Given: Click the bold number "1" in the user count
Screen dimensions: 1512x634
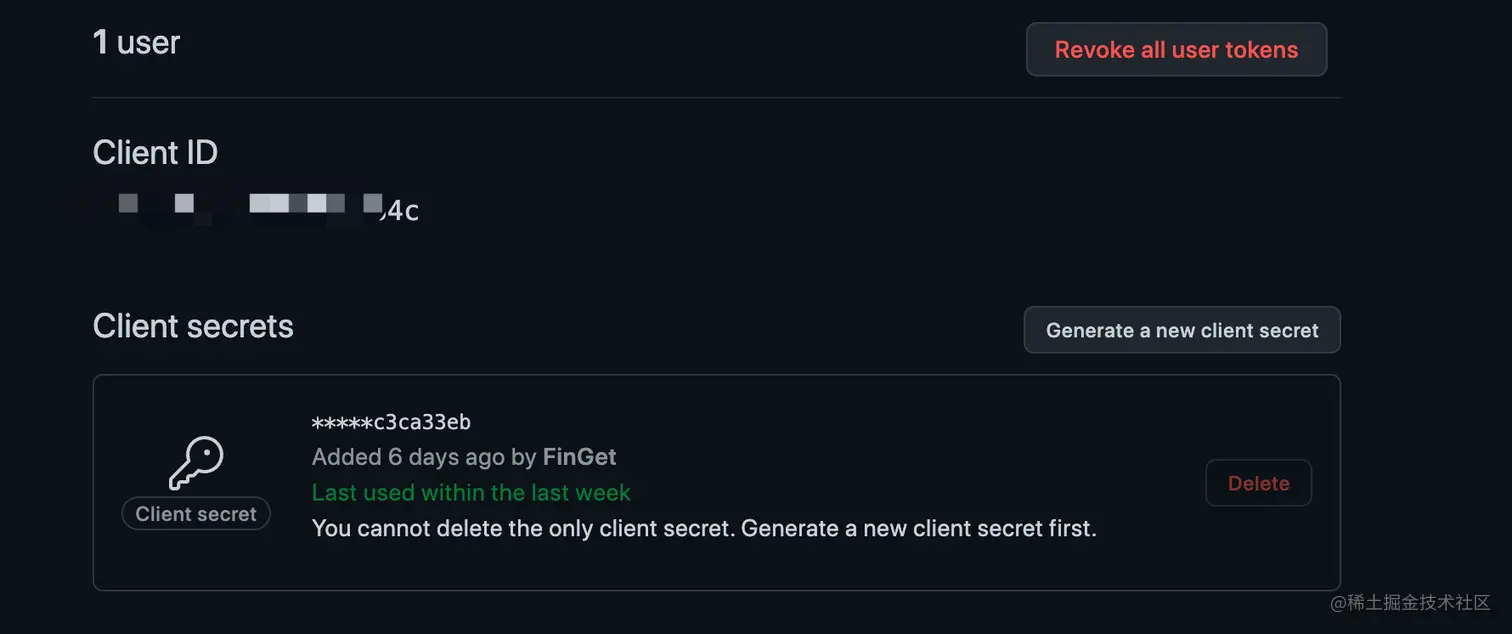Looking at the screenshot, I should pos(100,42).
